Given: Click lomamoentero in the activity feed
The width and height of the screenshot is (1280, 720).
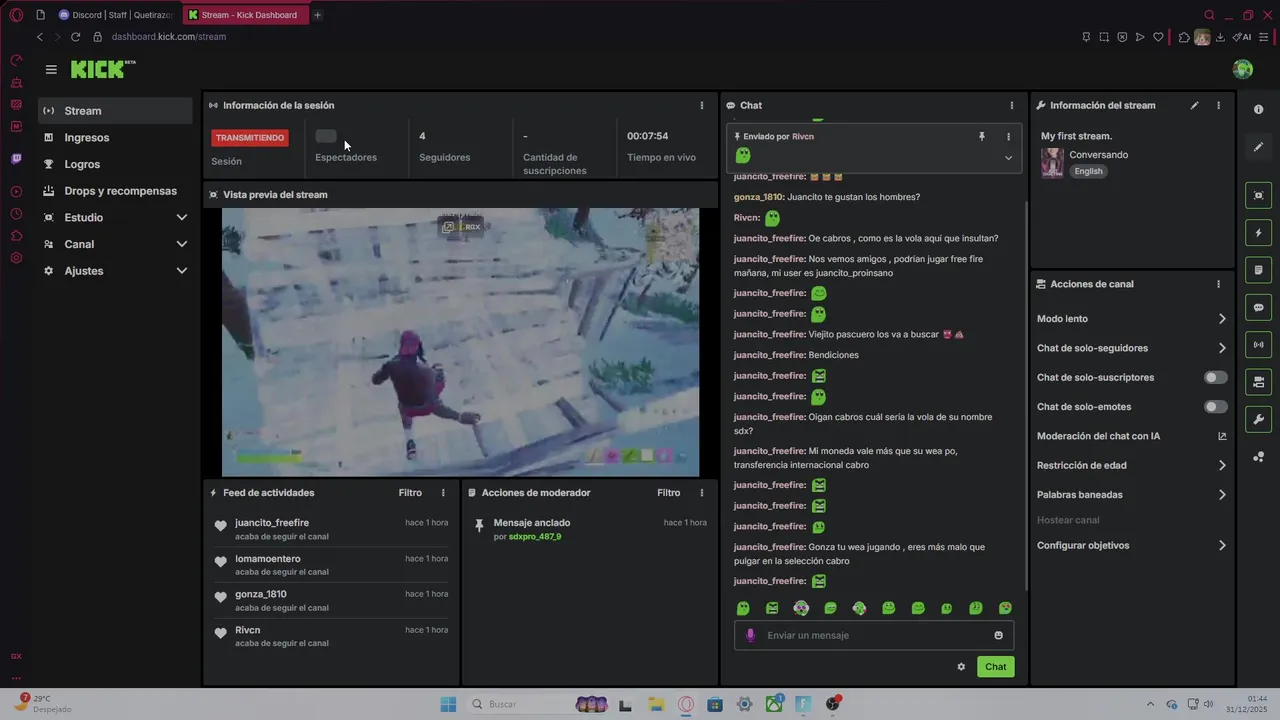Looking at the screenshot, I should [x=268, y=559].
